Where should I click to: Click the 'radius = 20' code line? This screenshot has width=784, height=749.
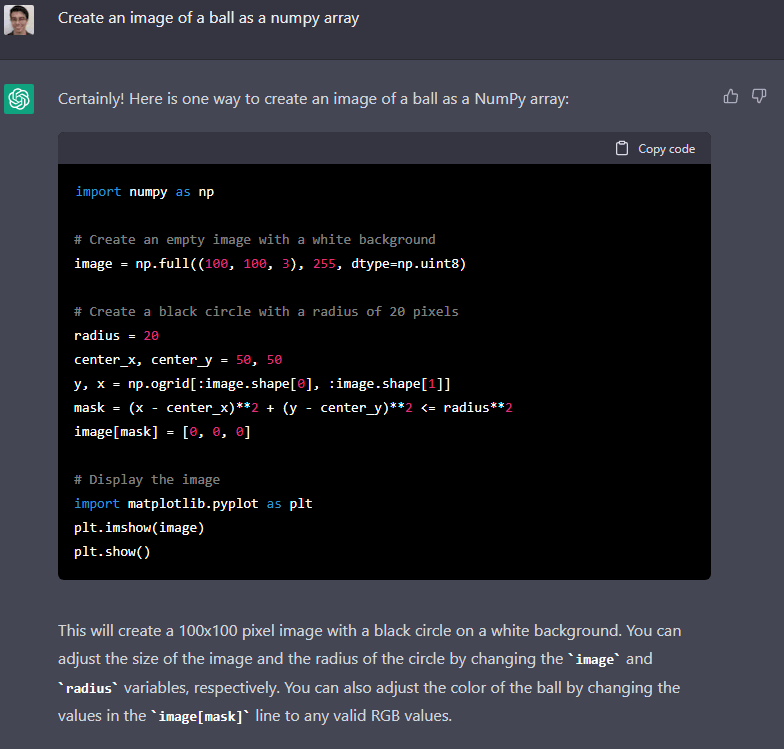coord(116,335)
